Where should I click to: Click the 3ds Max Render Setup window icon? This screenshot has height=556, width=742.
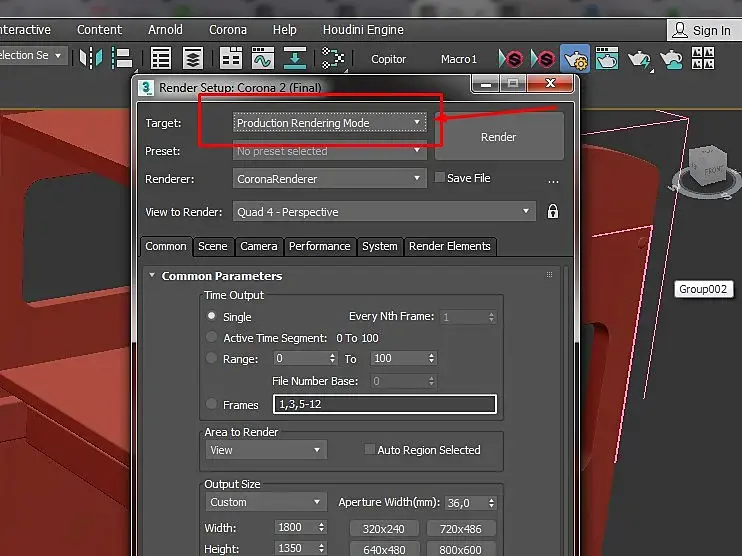coord(146,88)
